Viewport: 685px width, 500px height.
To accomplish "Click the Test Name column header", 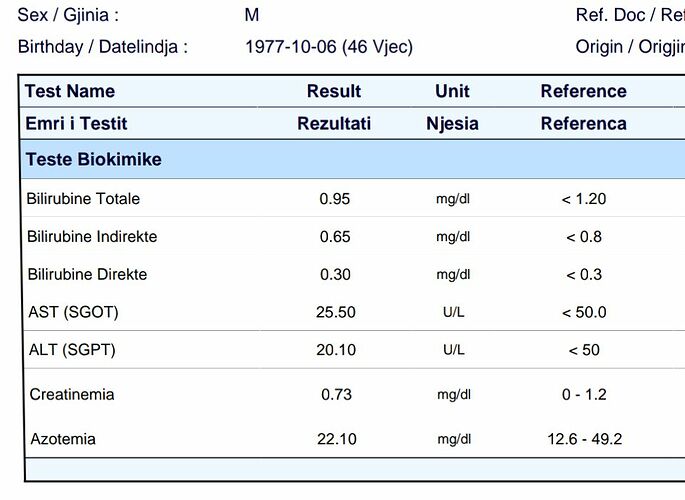I will coord(70,91).
